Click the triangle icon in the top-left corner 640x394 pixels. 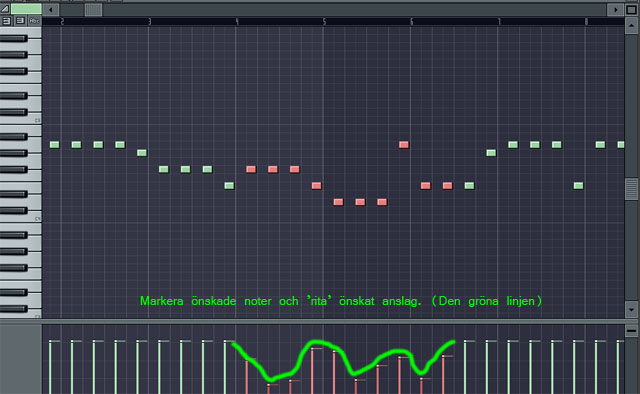coord(5,9)
